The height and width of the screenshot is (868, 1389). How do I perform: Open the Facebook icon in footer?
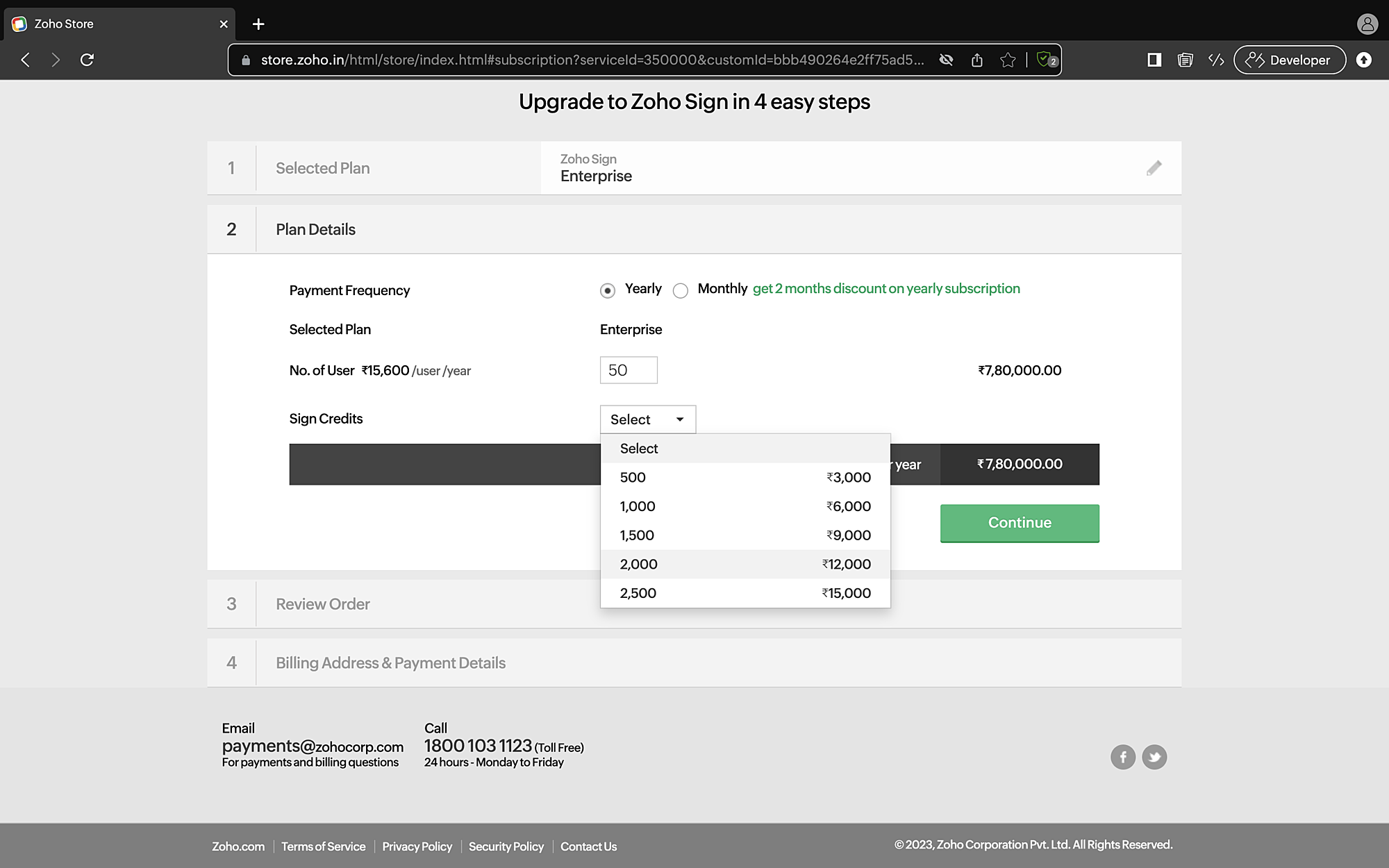pyautogui.click(x=1123, y=757)
